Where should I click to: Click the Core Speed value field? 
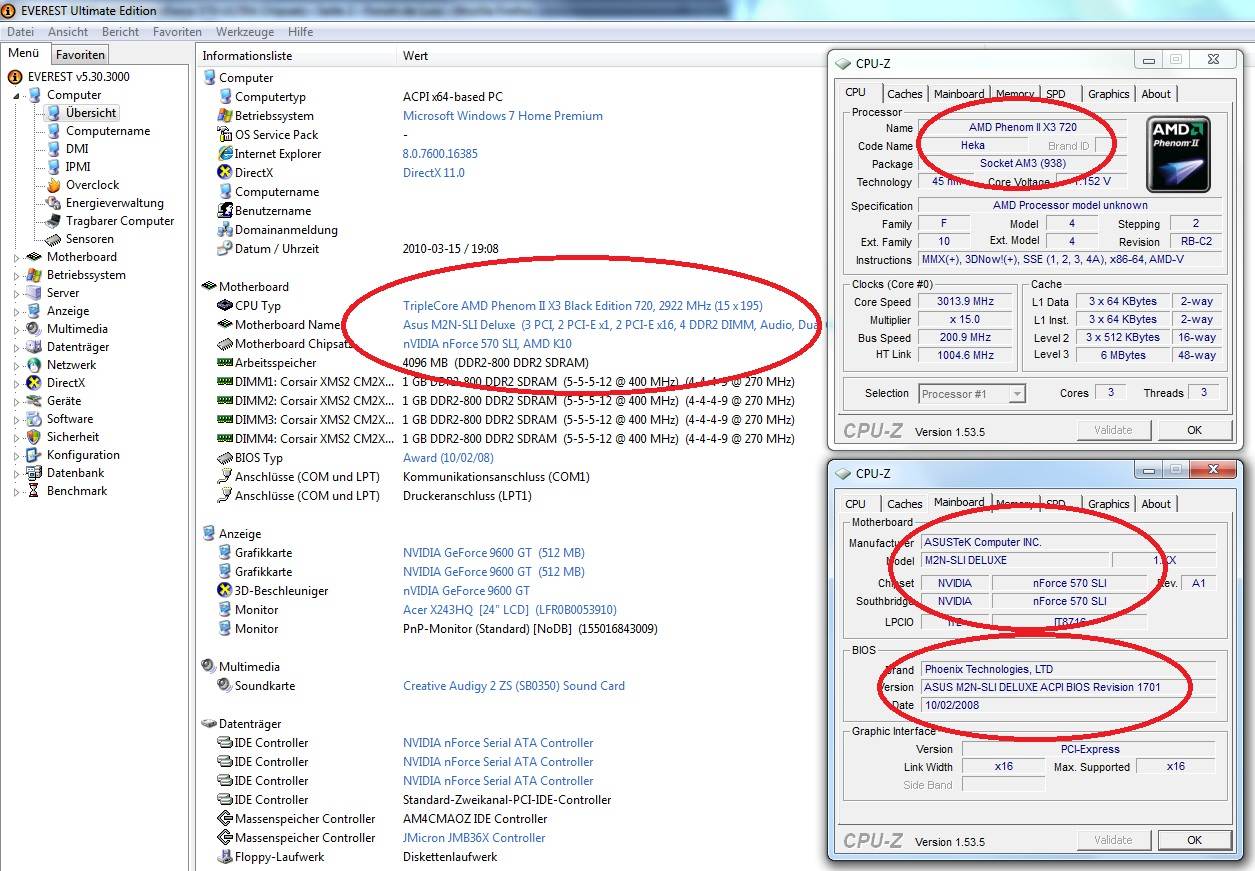pos(965,302)
